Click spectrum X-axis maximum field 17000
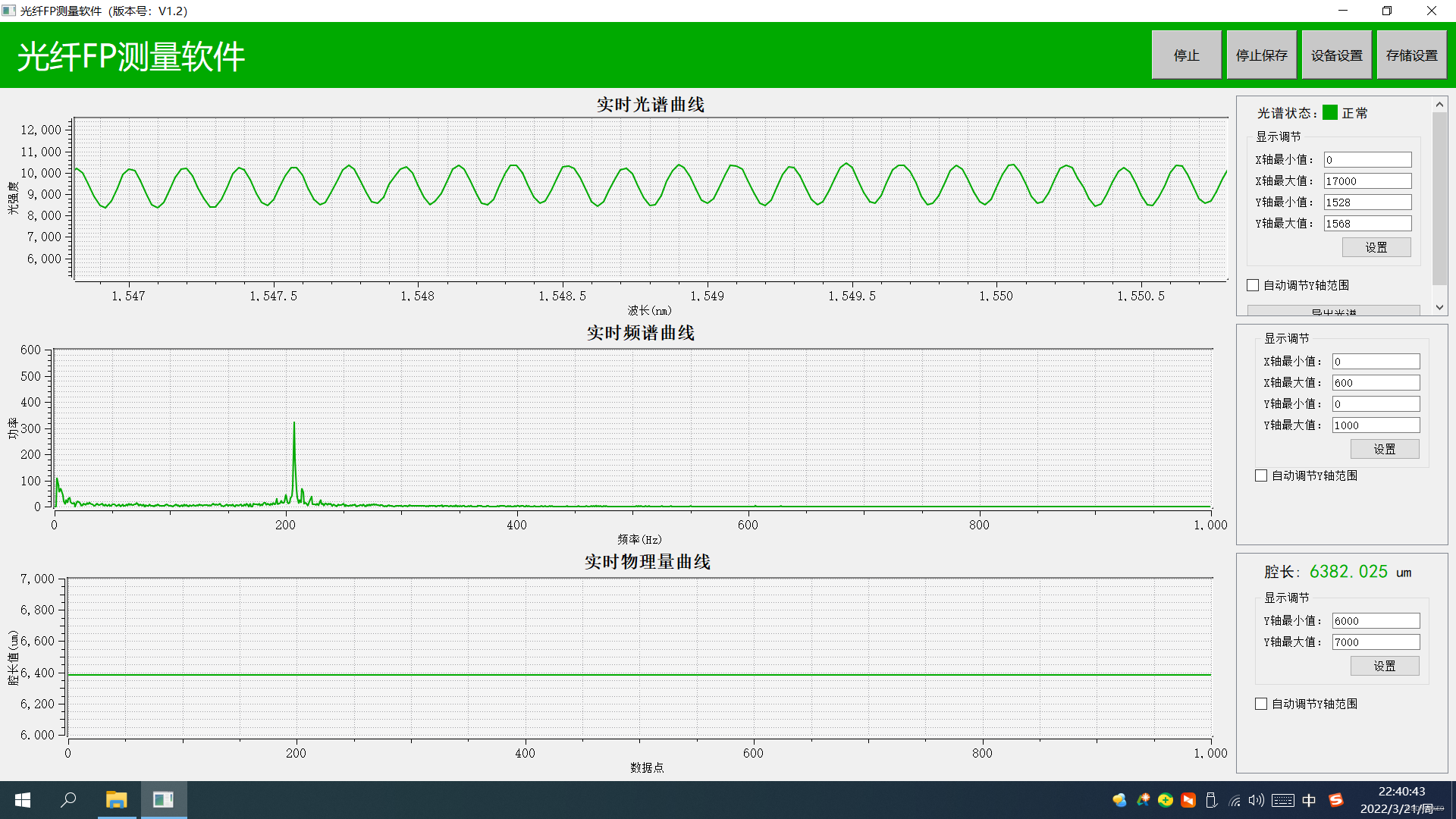Viewport: 1456px width, 819px height. point(1367,181)
